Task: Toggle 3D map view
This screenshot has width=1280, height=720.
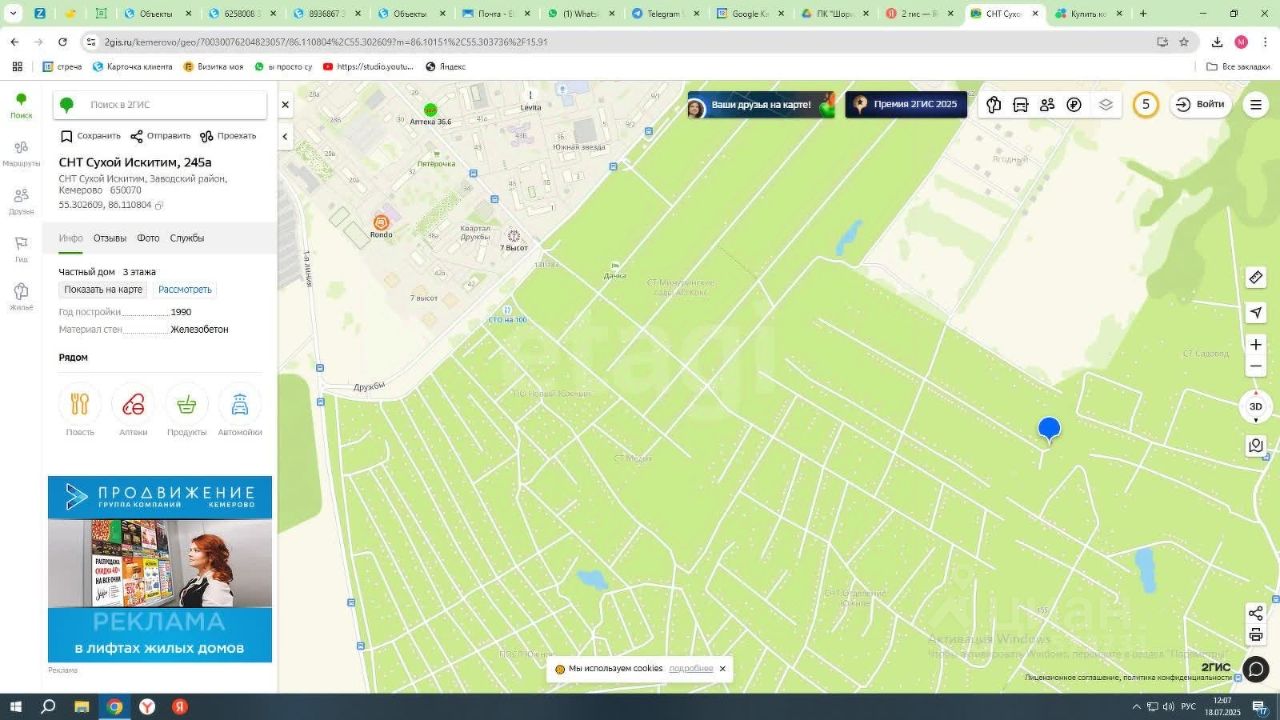Action: click(x=1256, y=407)
